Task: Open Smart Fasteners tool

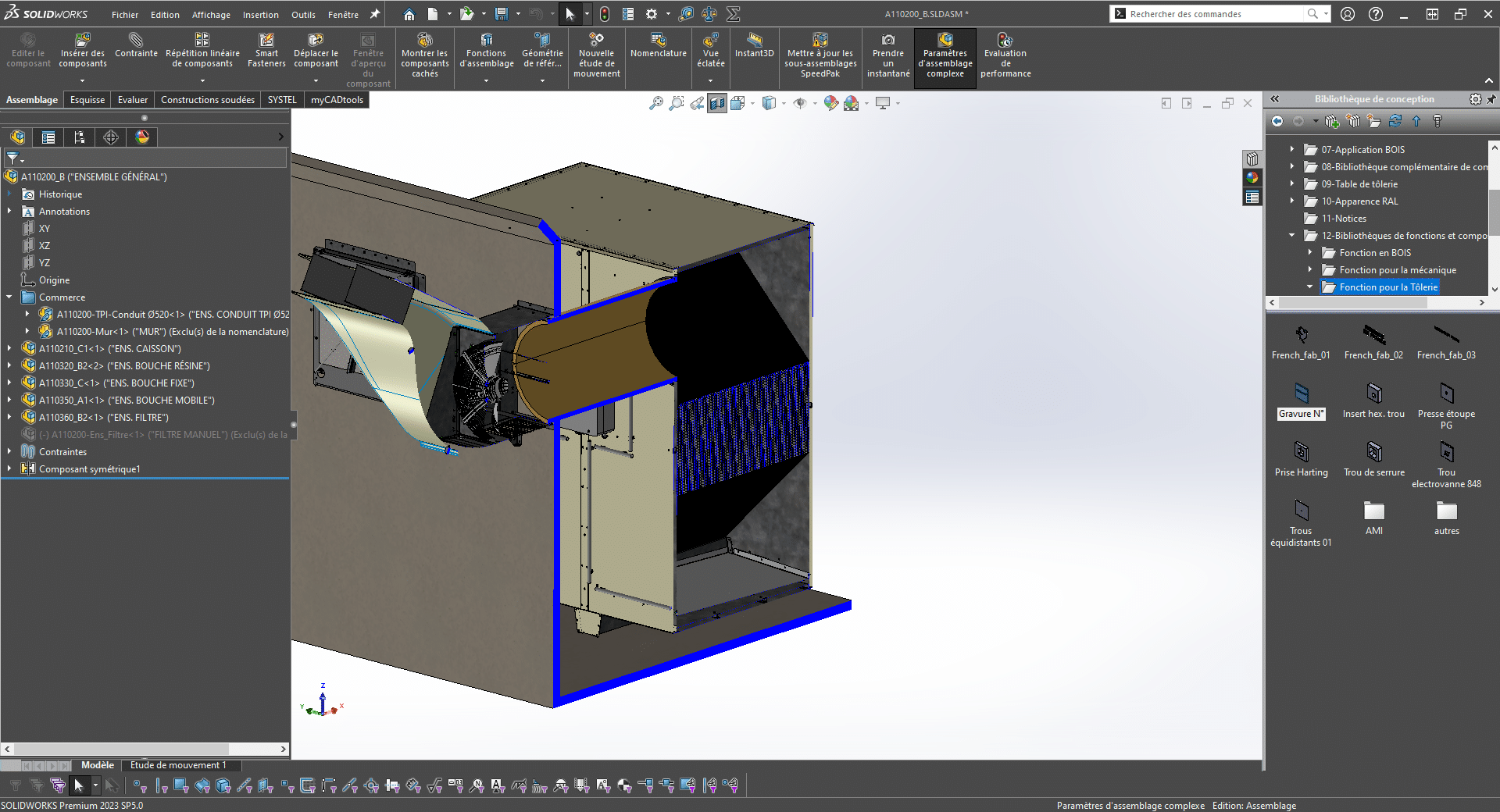Action: [x=266, y=51]
